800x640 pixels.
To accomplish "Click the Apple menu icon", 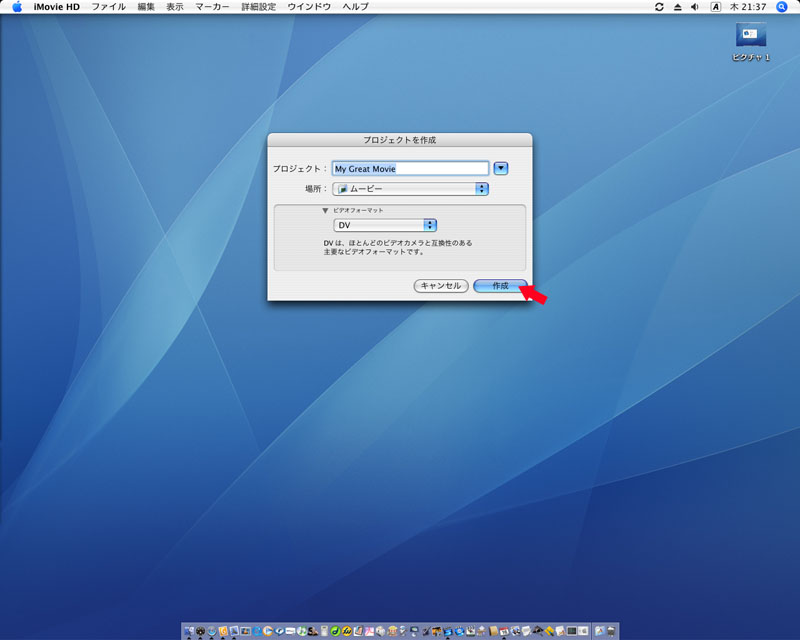I will (17, 7).
